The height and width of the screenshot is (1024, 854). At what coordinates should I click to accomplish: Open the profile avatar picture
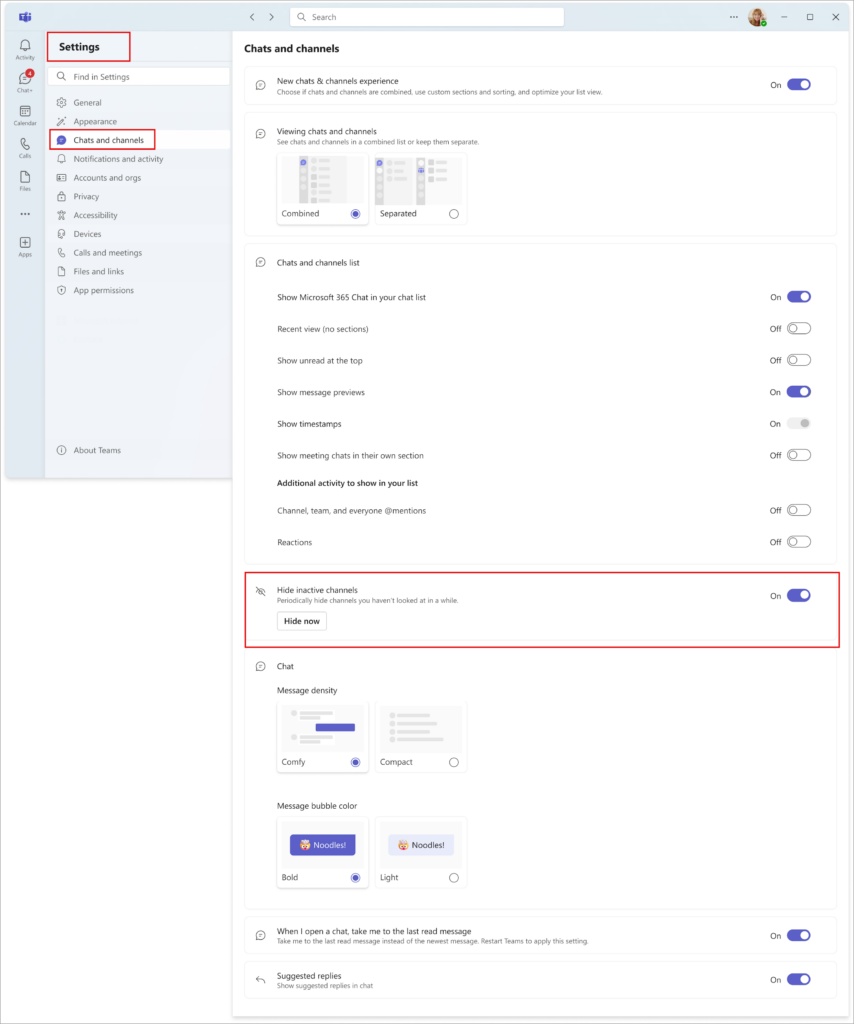757,17
